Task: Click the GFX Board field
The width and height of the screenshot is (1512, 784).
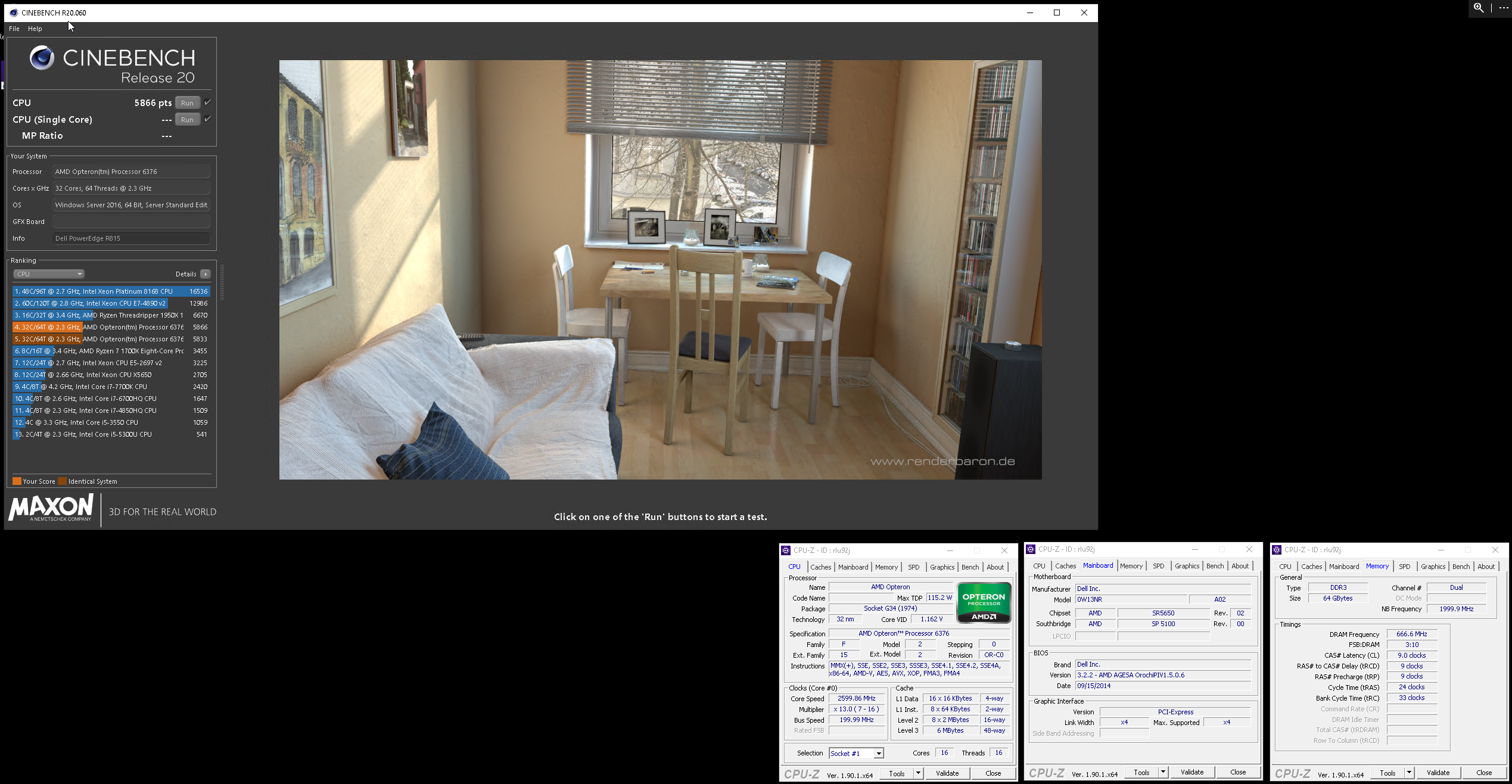Action: tap(131, 222)
